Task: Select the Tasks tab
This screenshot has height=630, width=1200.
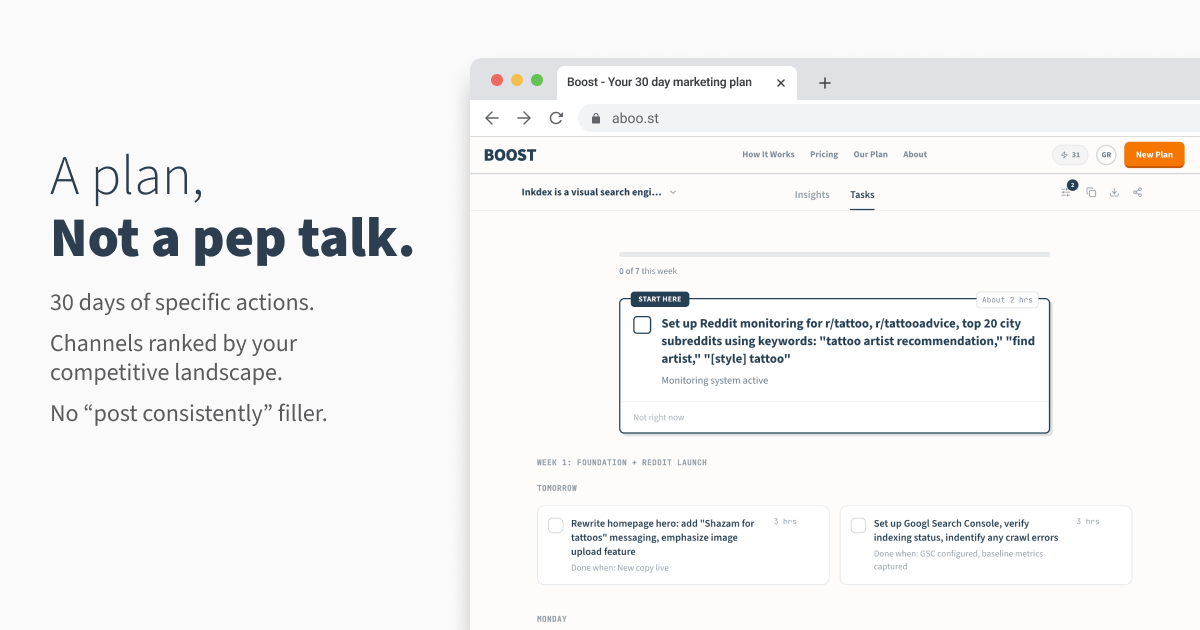Action: [862, 194]
